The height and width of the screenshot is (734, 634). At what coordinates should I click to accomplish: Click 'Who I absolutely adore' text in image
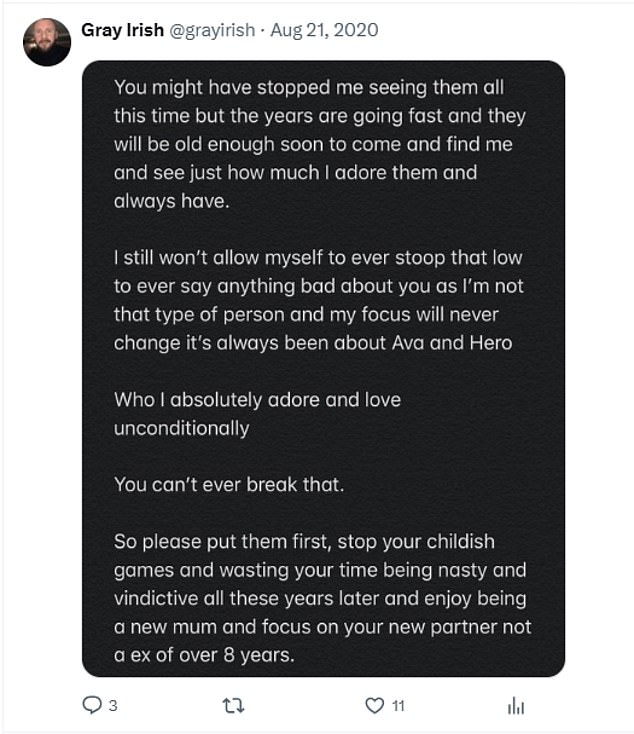click(257, 400)
